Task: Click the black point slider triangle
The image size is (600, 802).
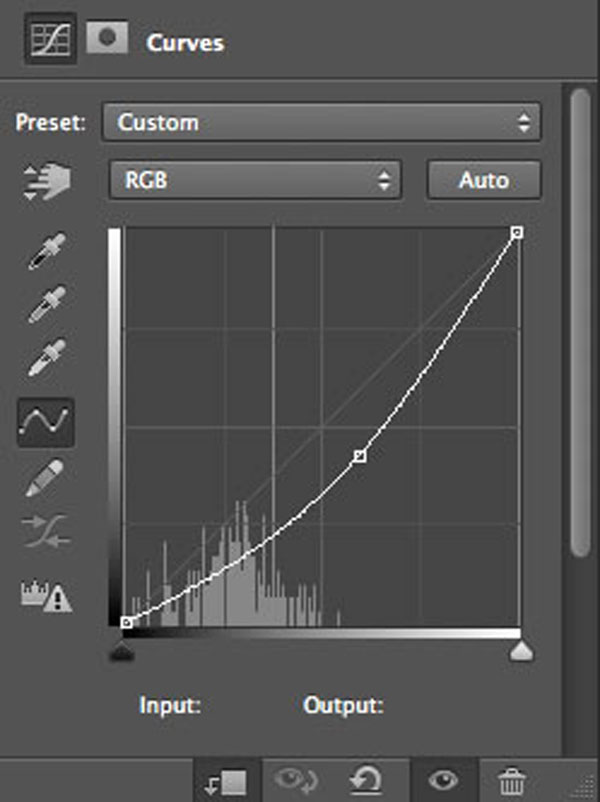Action: [122, 652]
